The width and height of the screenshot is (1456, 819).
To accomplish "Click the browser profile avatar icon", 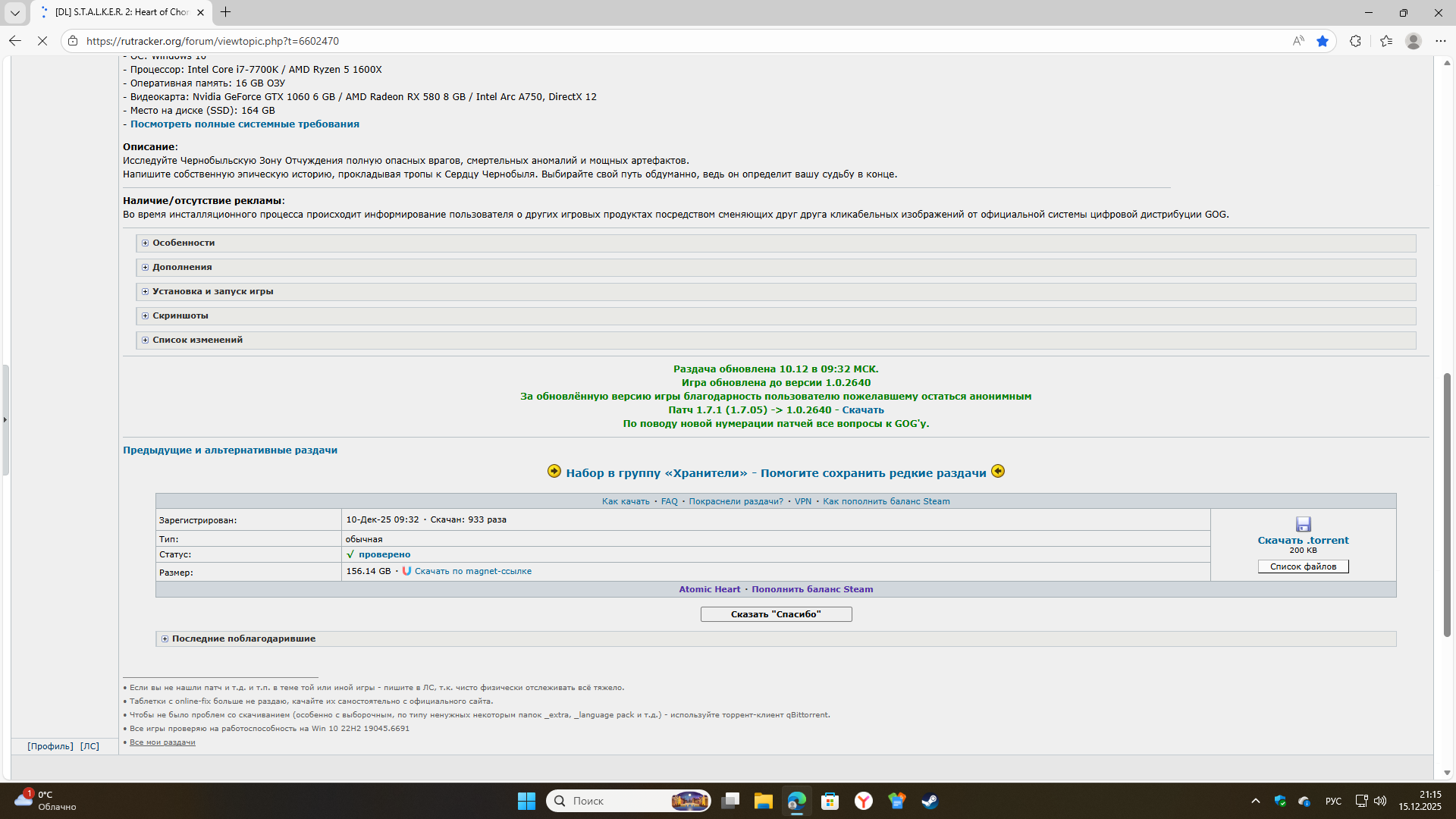I will click(1413, 41).
